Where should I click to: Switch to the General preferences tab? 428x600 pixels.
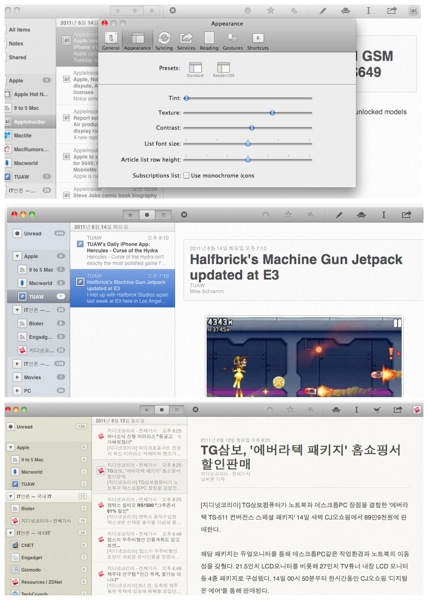click(111, 41)
